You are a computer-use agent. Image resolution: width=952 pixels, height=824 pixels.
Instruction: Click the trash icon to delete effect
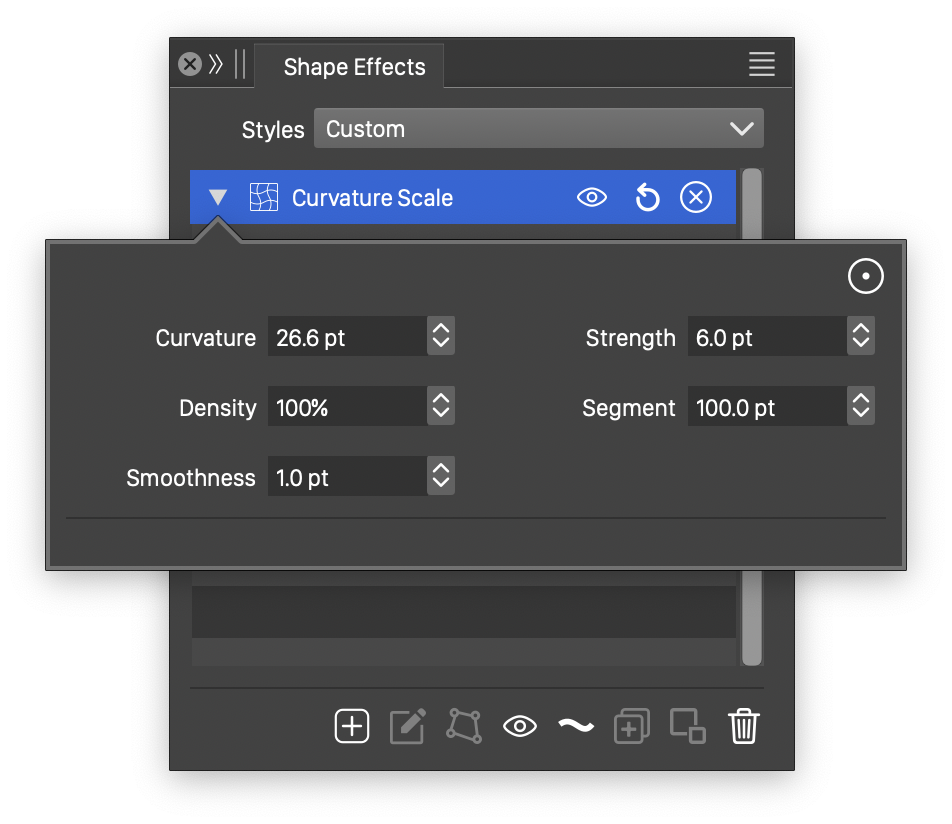coord(743,726)
